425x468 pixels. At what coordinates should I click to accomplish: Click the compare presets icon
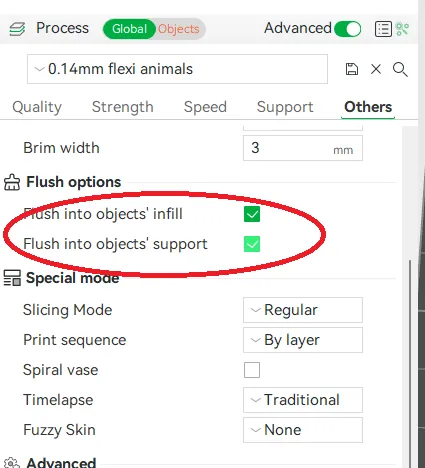click(402, 29)
